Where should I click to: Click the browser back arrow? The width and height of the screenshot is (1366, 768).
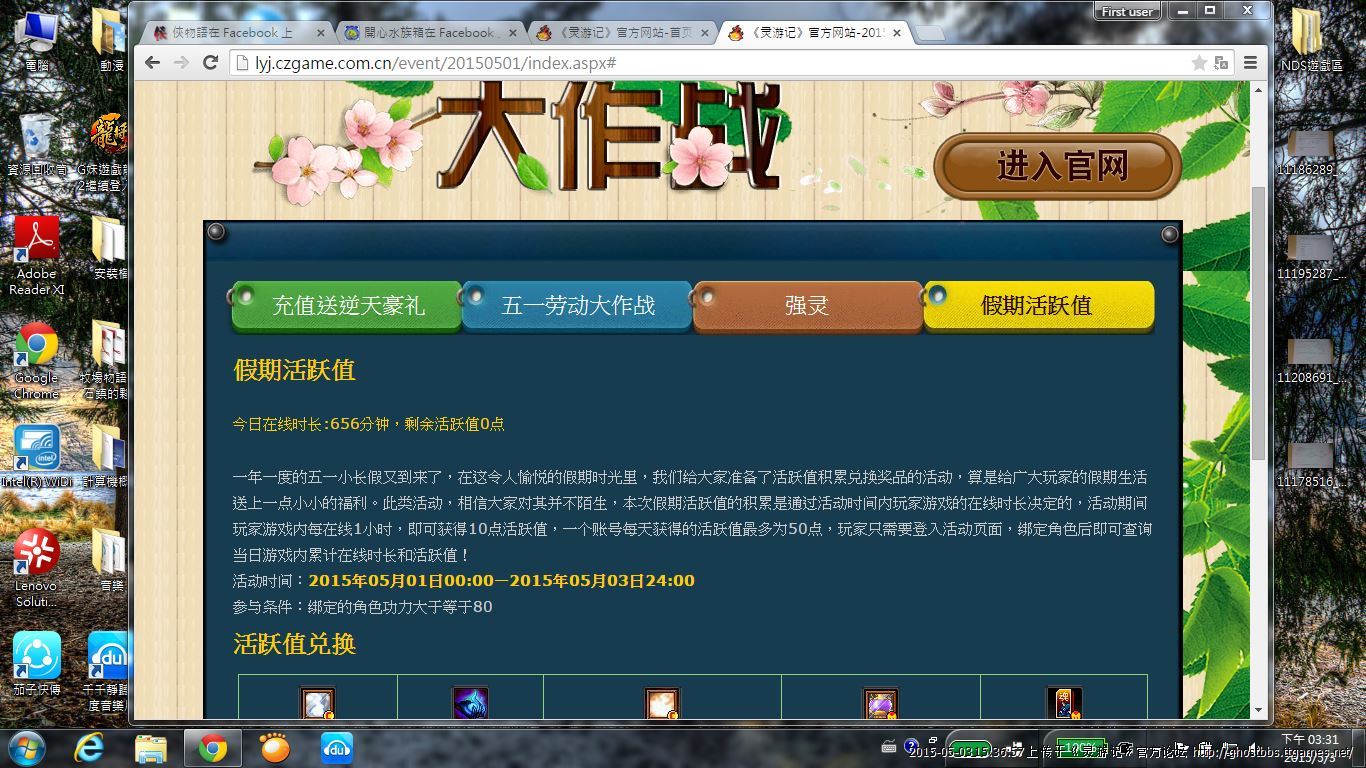pyautogui.click(x=152, y=62)
